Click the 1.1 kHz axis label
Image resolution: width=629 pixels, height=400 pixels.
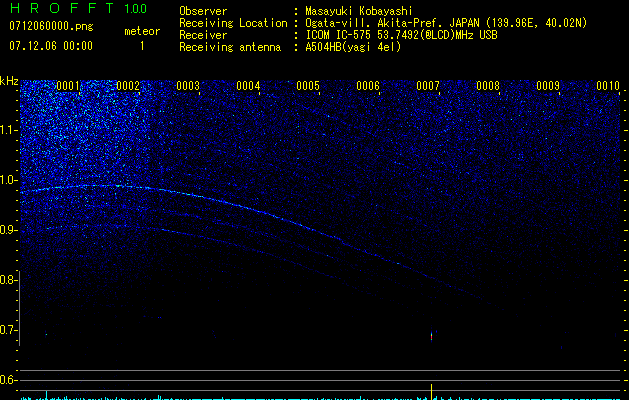[9, 130]
